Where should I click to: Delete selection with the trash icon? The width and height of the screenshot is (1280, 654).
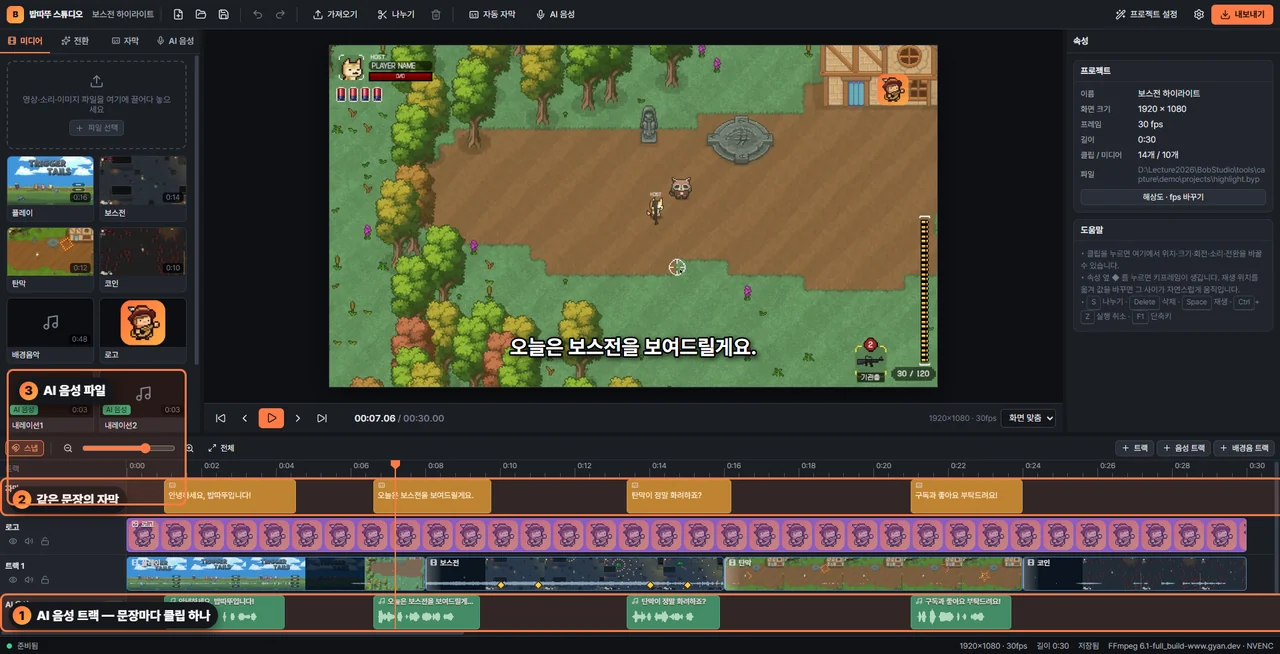coord(436,15)
